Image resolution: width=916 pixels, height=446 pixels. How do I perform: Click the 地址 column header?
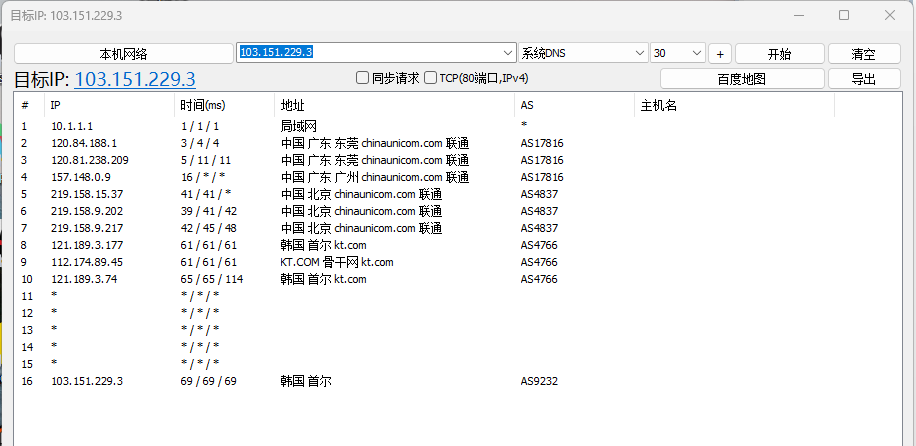394,106
